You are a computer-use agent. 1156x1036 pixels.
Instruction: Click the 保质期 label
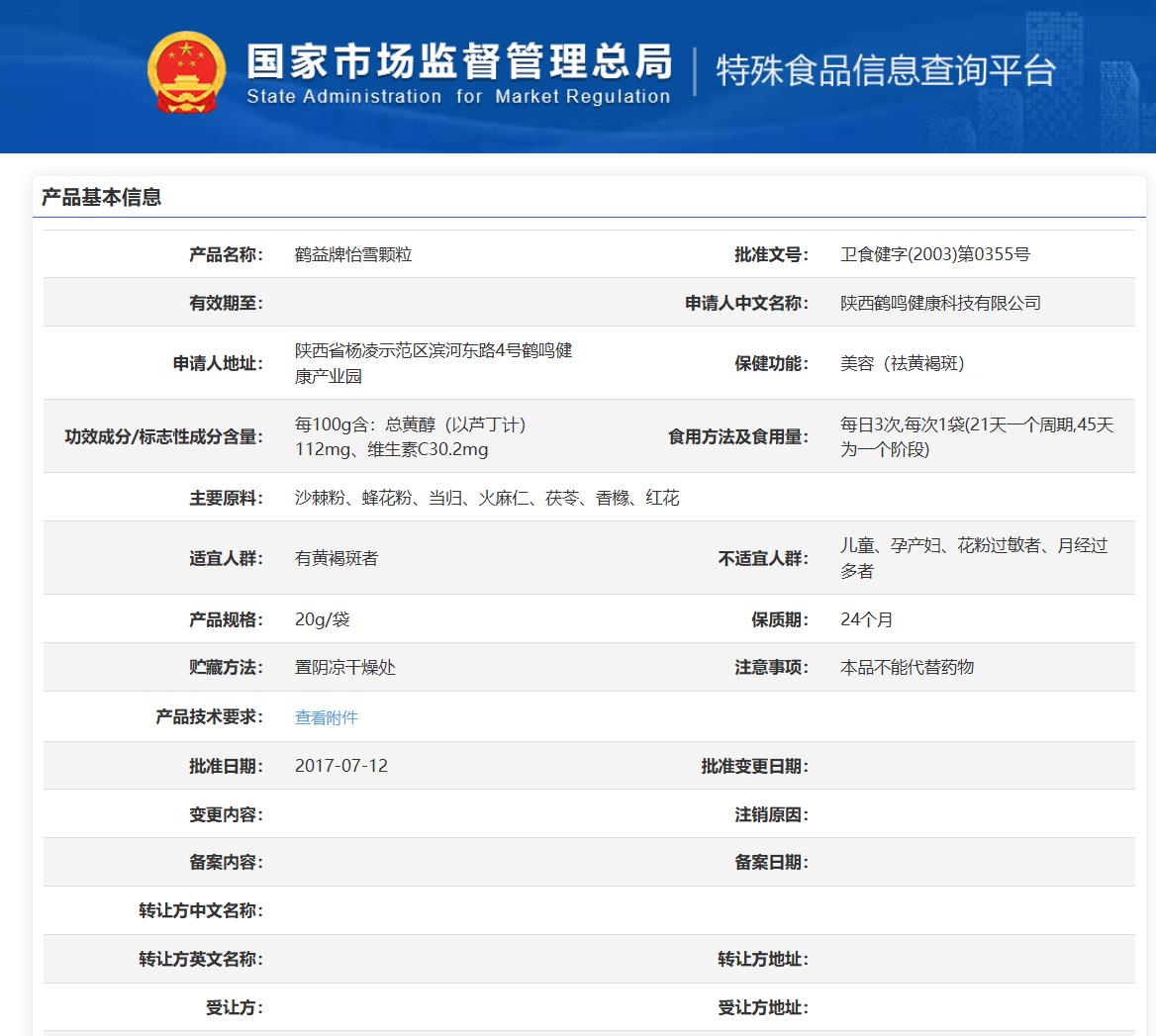pos(779,619)
